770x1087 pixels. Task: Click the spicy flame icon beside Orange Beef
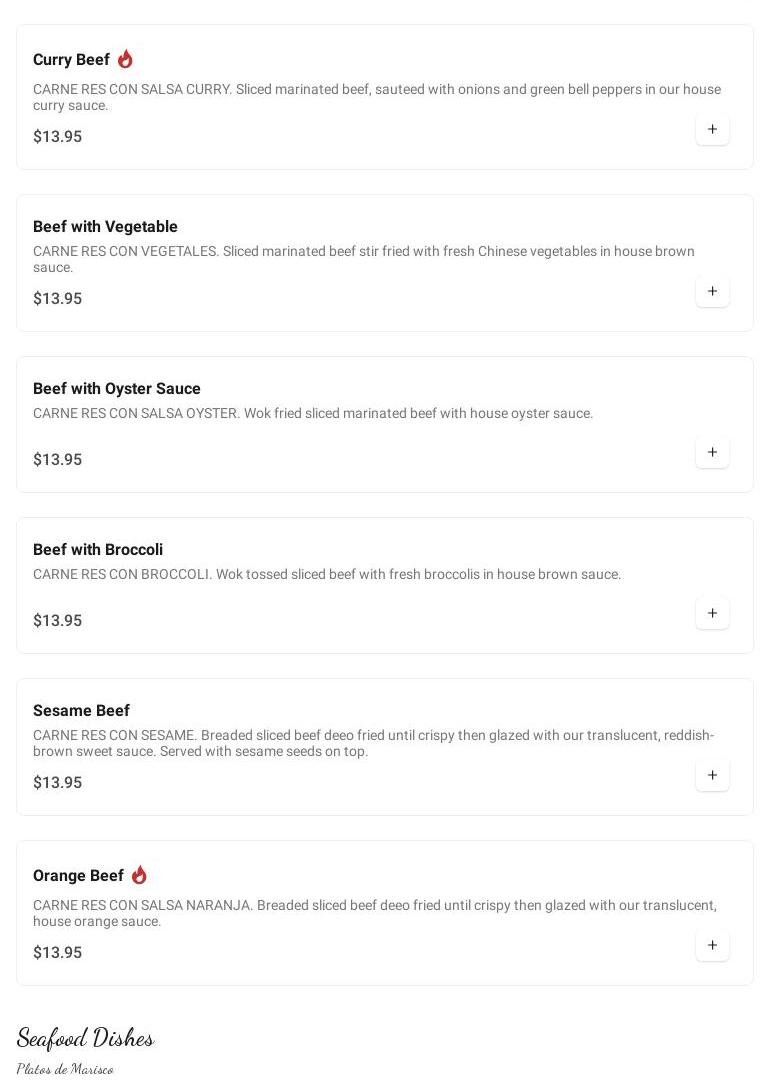point(139,875)
